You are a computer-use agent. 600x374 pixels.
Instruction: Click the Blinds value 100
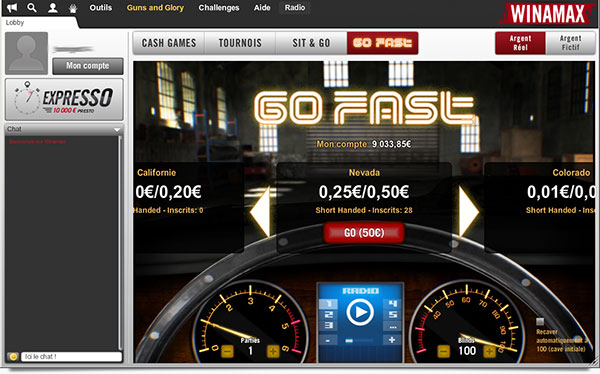[x=467, y=351]
